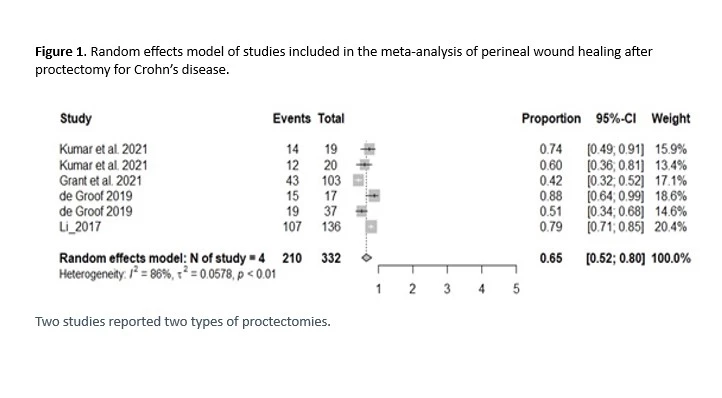Select the Grant et al. 2021 study row

373,181
